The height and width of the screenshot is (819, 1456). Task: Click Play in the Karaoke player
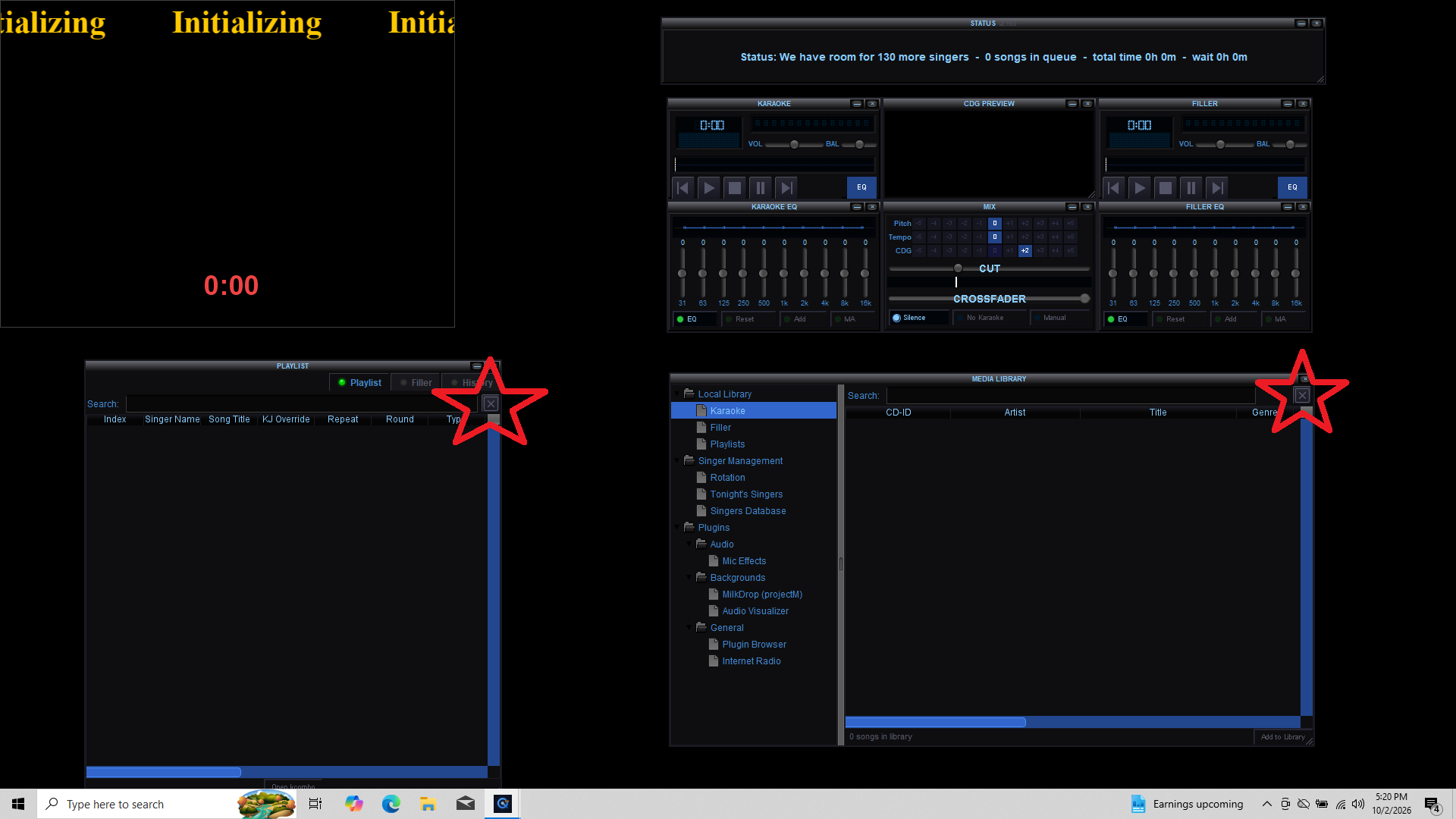[708, 188]
